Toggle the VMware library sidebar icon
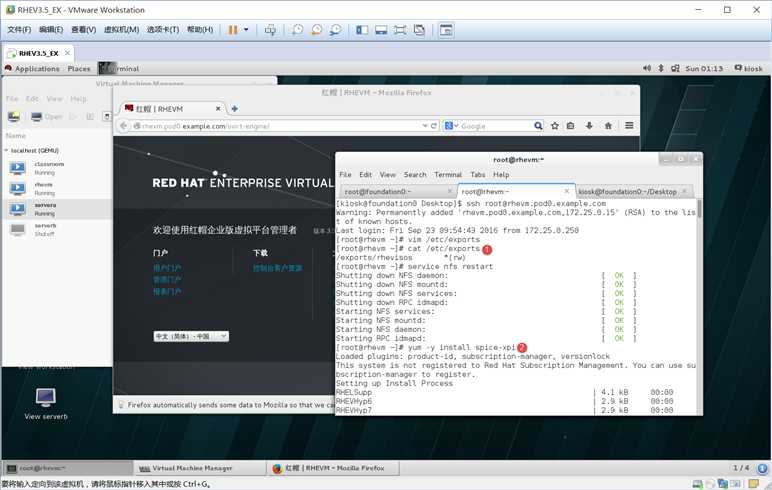The height and width of the screenshot is (490, 772). tap(362, 30)
